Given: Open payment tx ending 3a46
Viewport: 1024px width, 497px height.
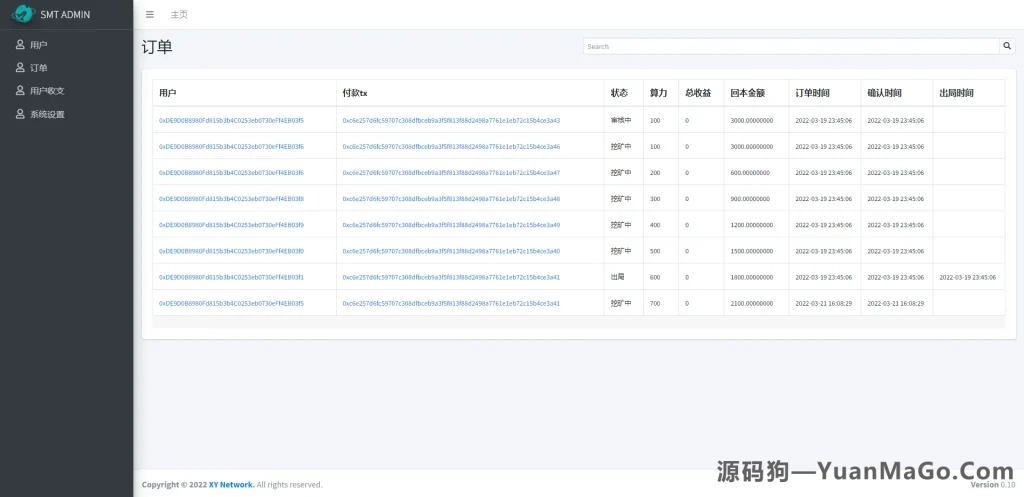Looking at the screenshot, I should pos(451,146).
